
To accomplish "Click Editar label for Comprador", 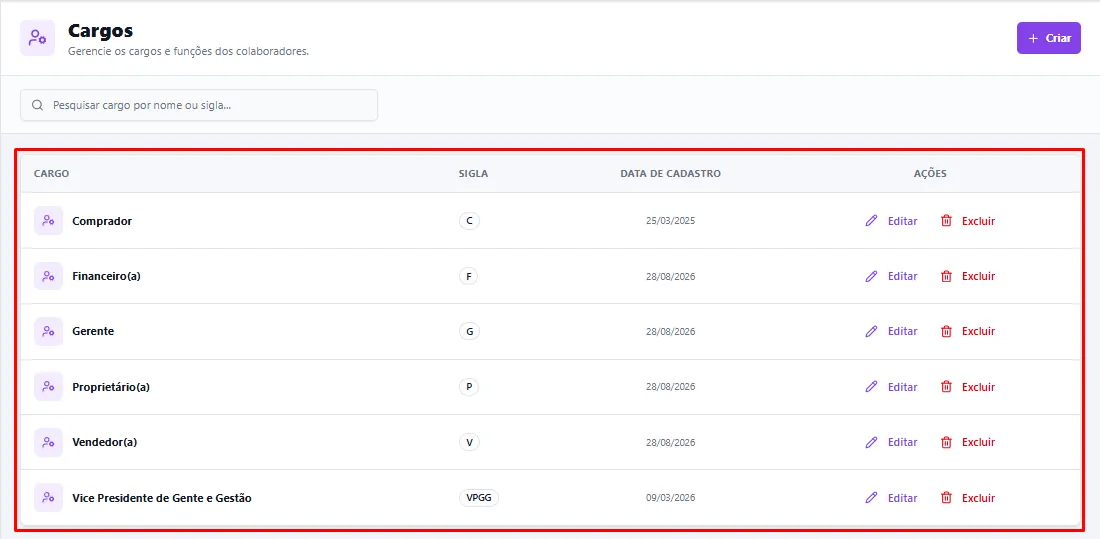I will pyautogui.click(x=902, y=220).
